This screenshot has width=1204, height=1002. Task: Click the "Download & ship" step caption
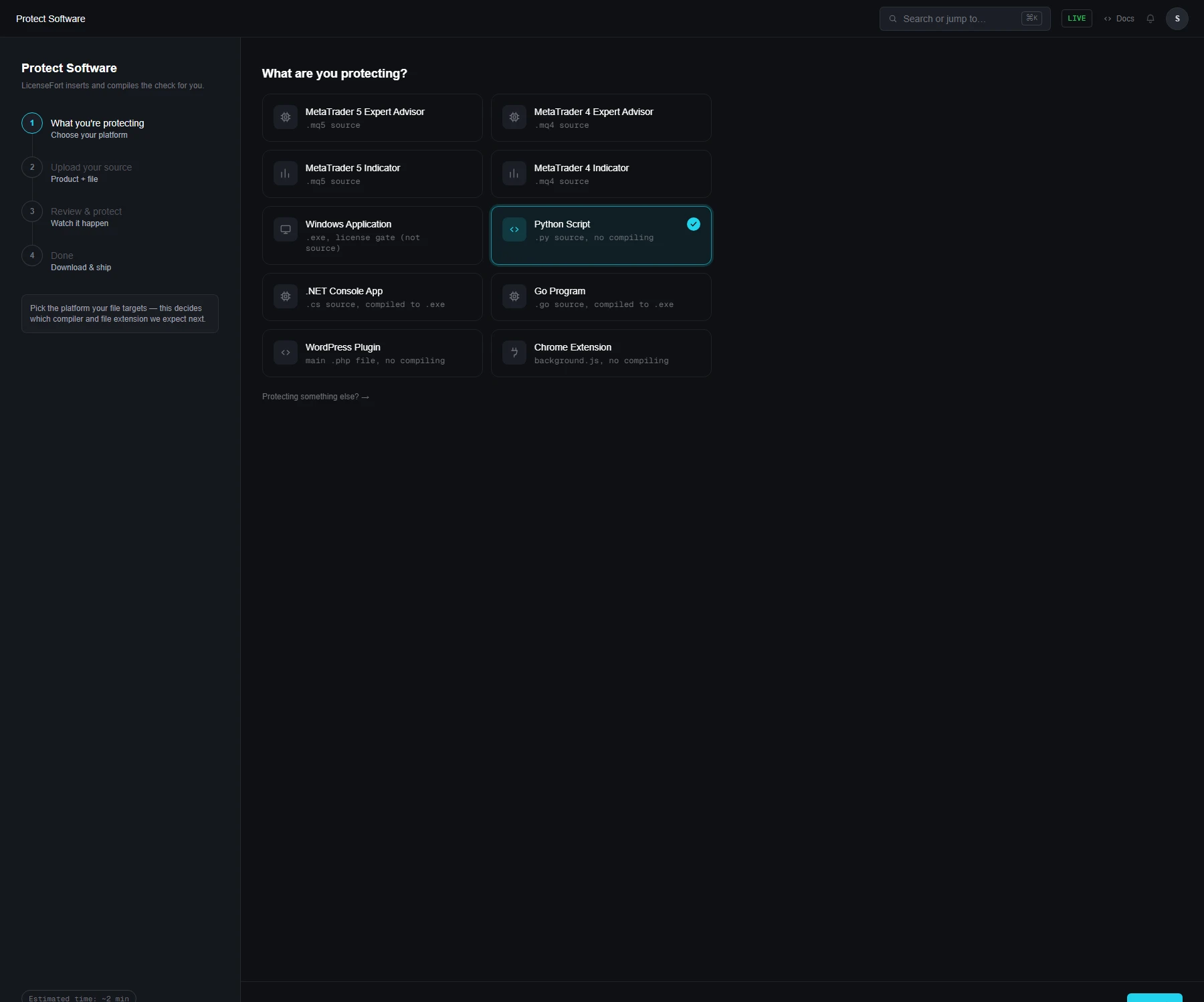tap(81, 268)
